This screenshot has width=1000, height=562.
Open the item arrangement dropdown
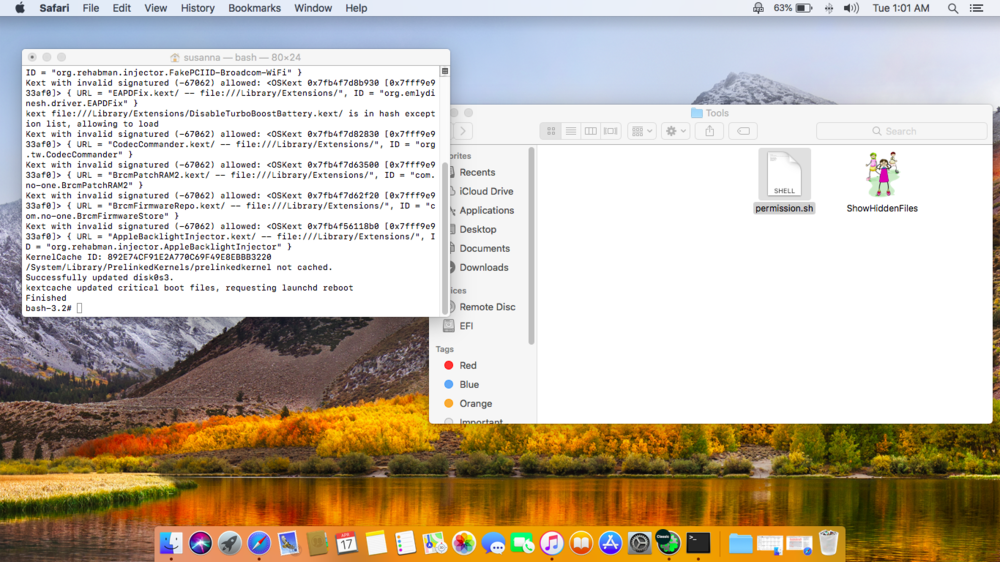tap(641, 131)
